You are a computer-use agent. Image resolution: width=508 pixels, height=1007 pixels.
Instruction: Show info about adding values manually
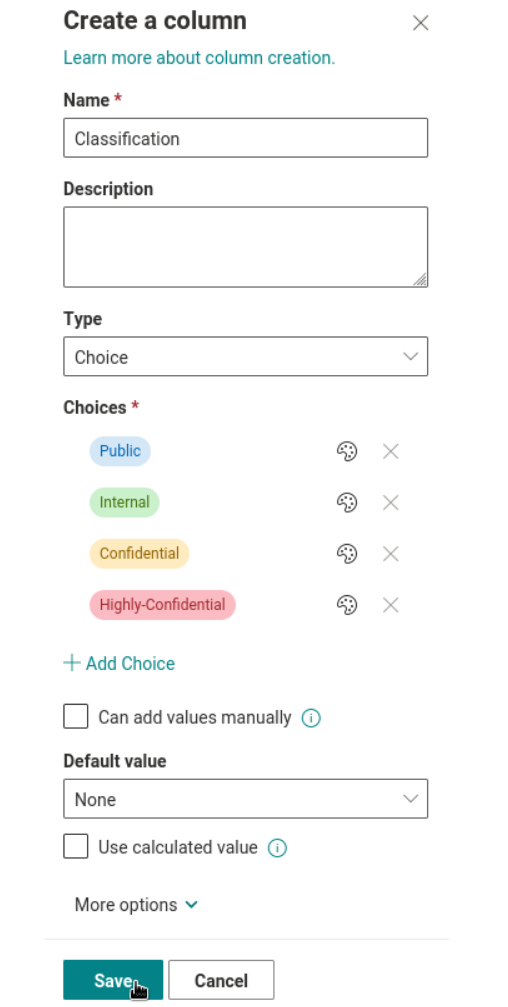pyautogui.click(x=311, y=717)
